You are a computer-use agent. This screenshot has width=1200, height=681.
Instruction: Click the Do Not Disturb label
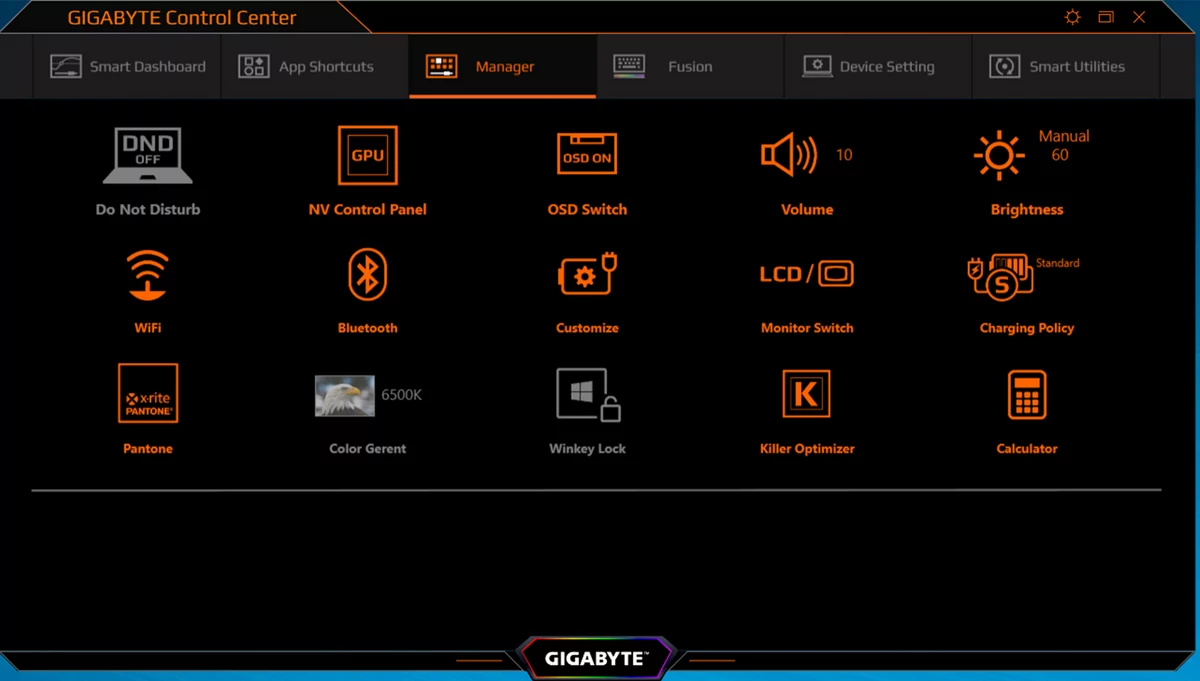148,210
